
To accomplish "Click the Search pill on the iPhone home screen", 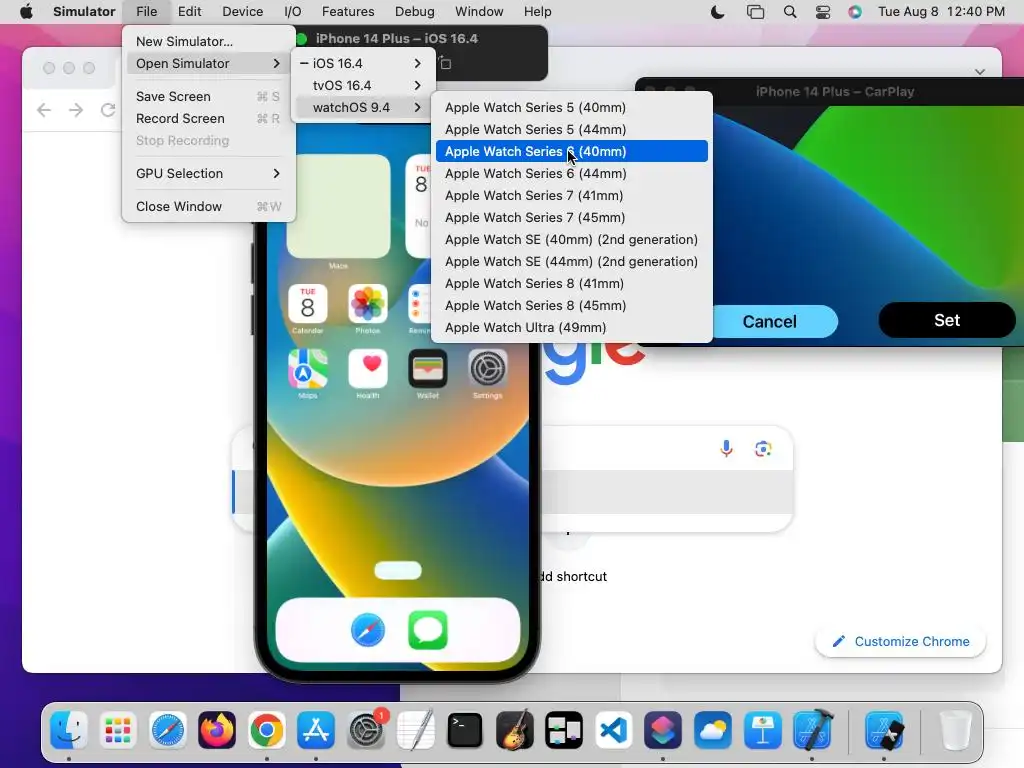I will (398, 570).
